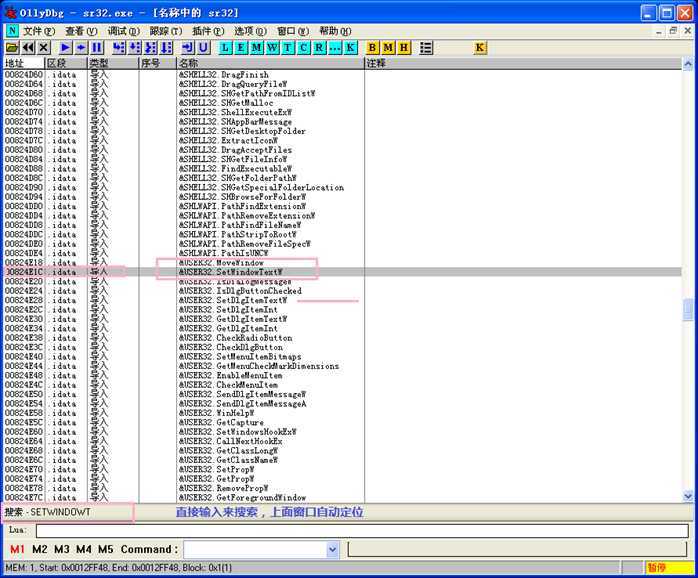The height and width of the screenshot is (578, 698).
Task: Open CPU window with C button
Action: [303, 47]
